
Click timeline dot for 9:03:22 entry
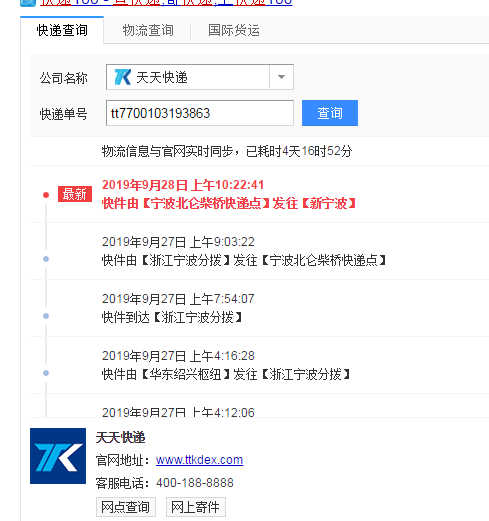point(46,259)
